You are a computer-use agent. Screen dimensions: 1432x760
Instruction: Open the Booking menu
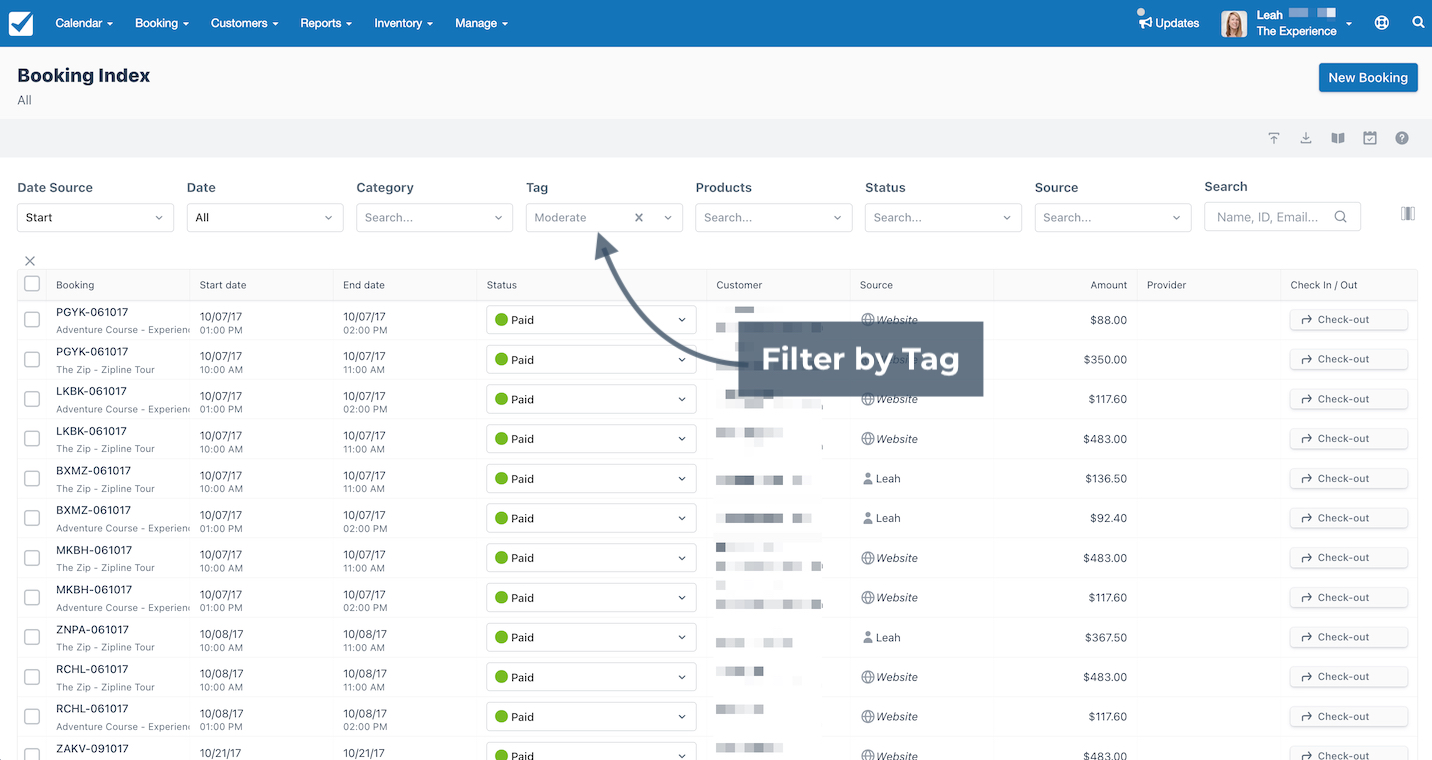click(162, 23)
